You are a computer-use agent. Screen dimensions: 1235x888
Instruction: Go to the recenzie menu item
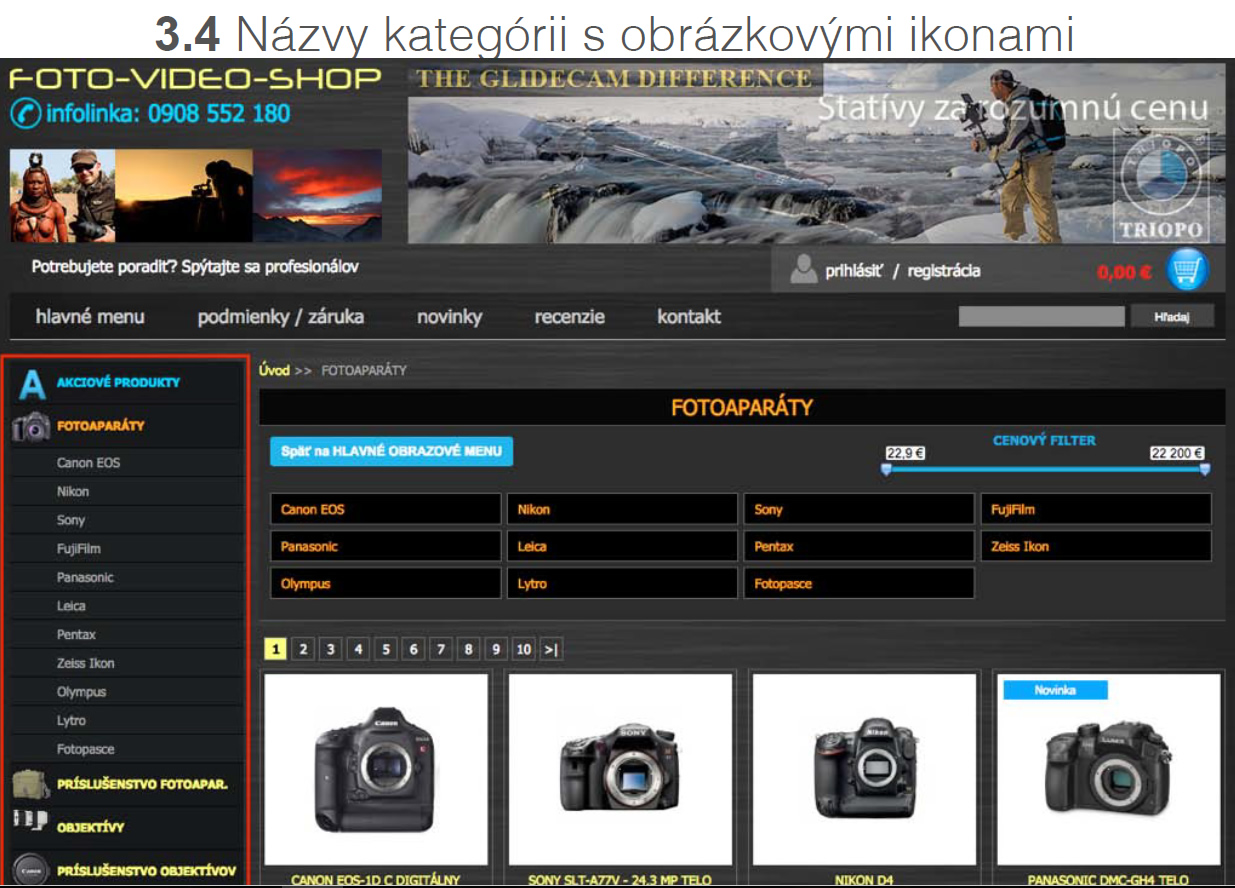(x=569, y=317)
